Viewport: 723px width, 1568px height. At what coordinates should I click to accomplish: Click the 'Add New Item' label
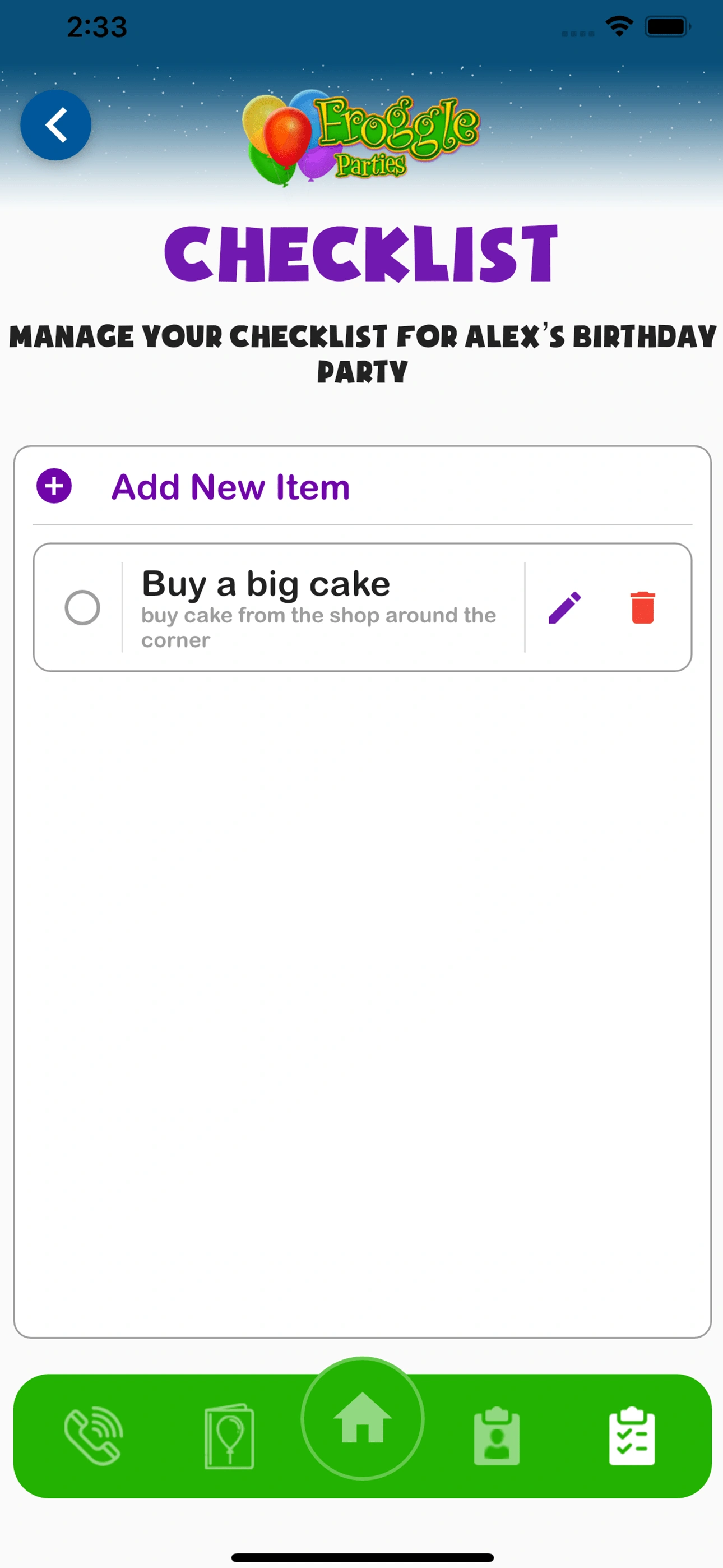231,487
